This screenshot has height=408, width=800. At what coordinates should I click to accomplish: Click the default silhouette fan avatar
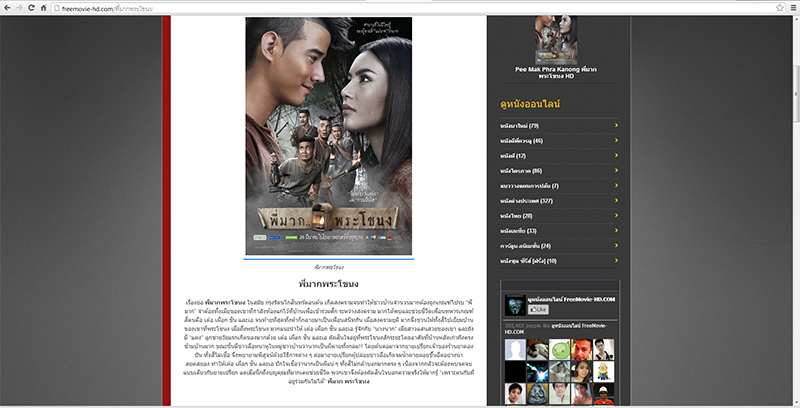pos(515,350)
